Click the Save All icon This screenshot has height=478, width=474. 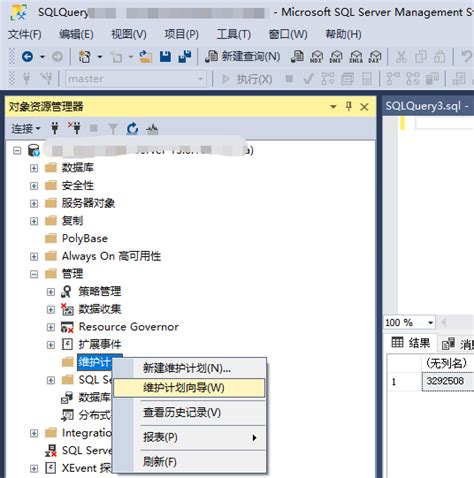coord(185,57)
